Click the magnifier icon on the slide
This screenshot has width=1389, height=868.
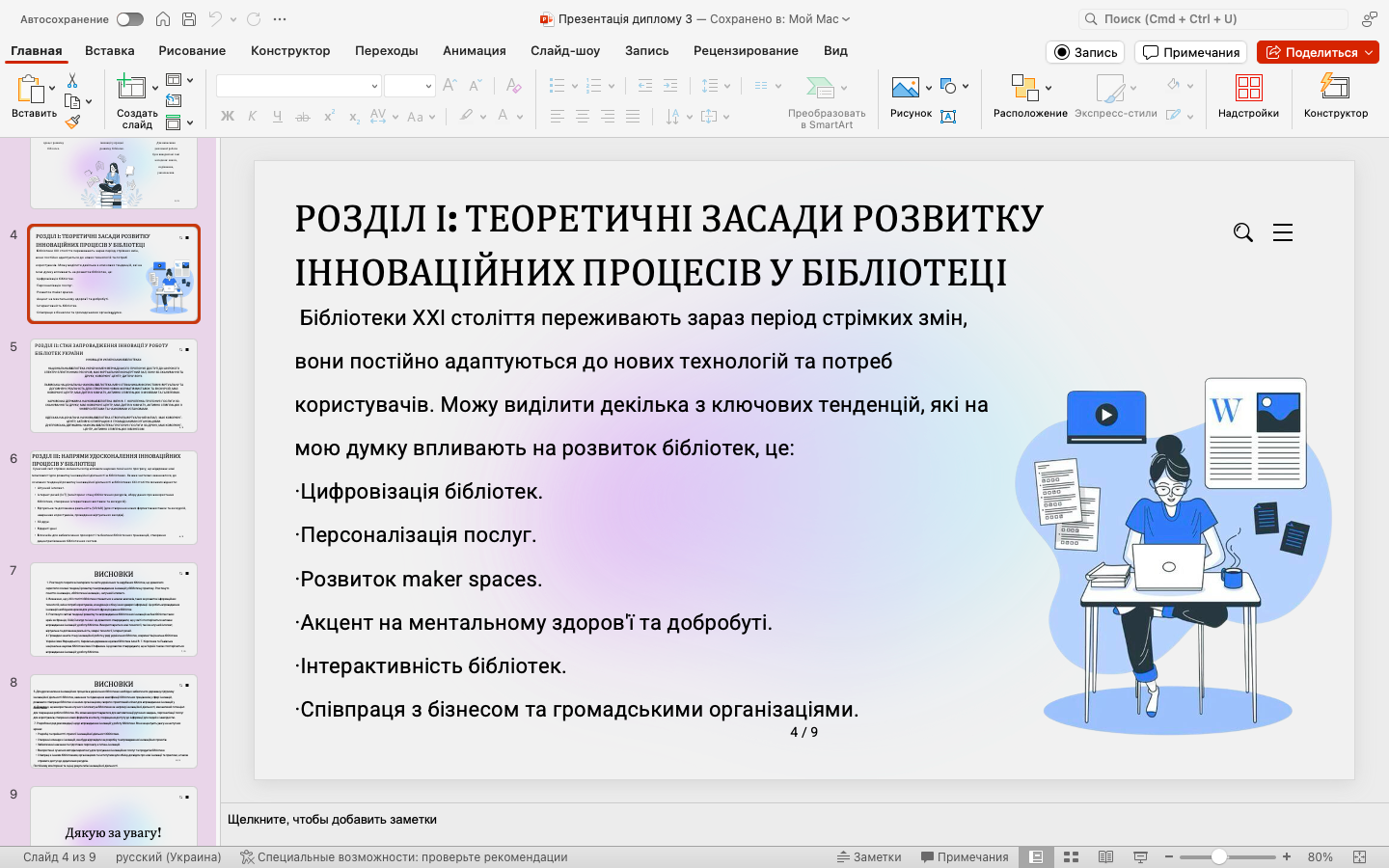click(x=1243, y=232)
